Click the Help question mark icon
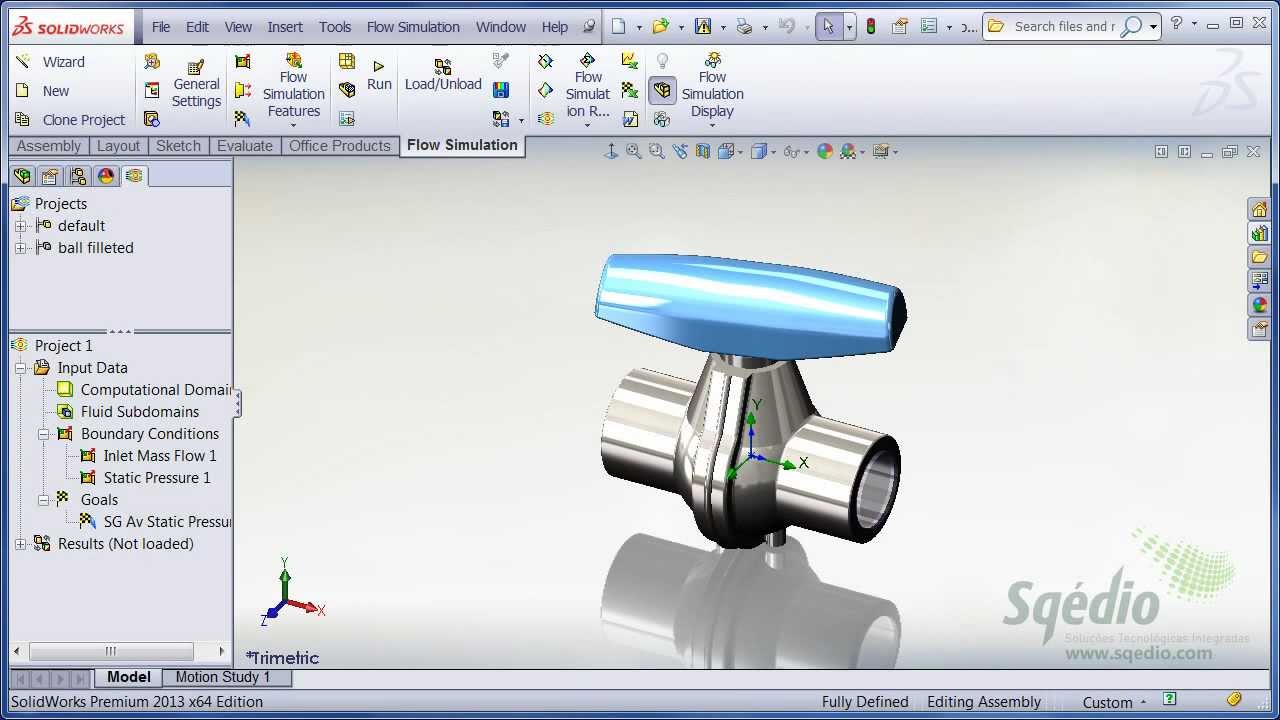This screenshot has width=1280, height=720. click(x=1177, y=24)
